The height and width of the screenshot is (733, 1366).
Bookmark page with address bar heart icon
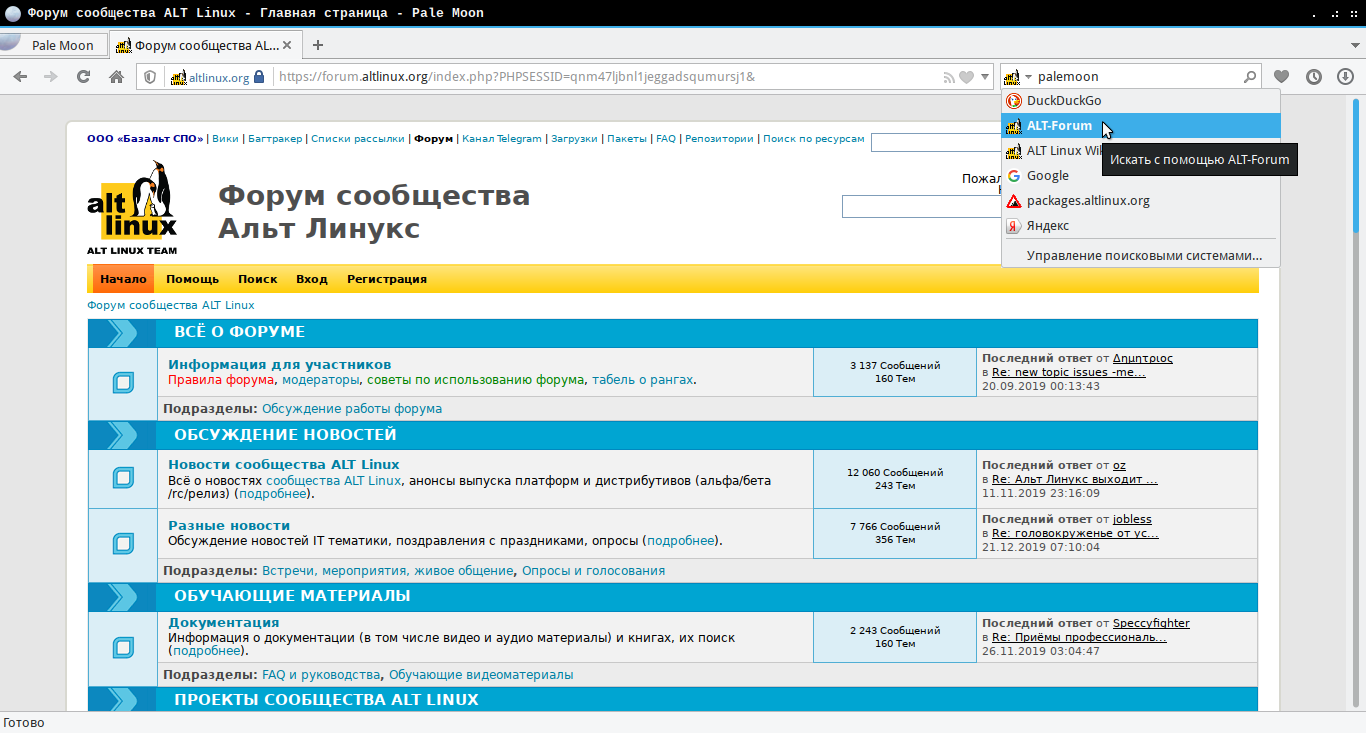[966, 77]
